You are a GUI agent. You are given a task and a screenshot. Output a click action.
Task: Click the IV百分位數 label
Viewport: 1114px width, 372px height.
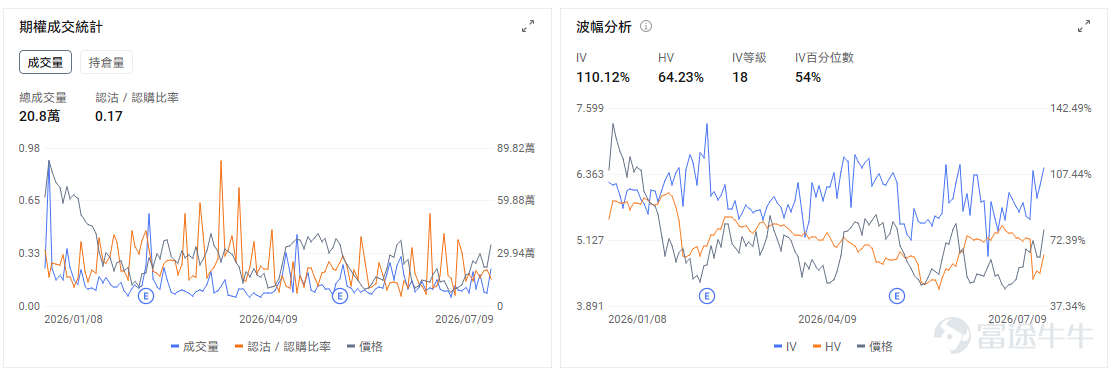click(824, 58)
